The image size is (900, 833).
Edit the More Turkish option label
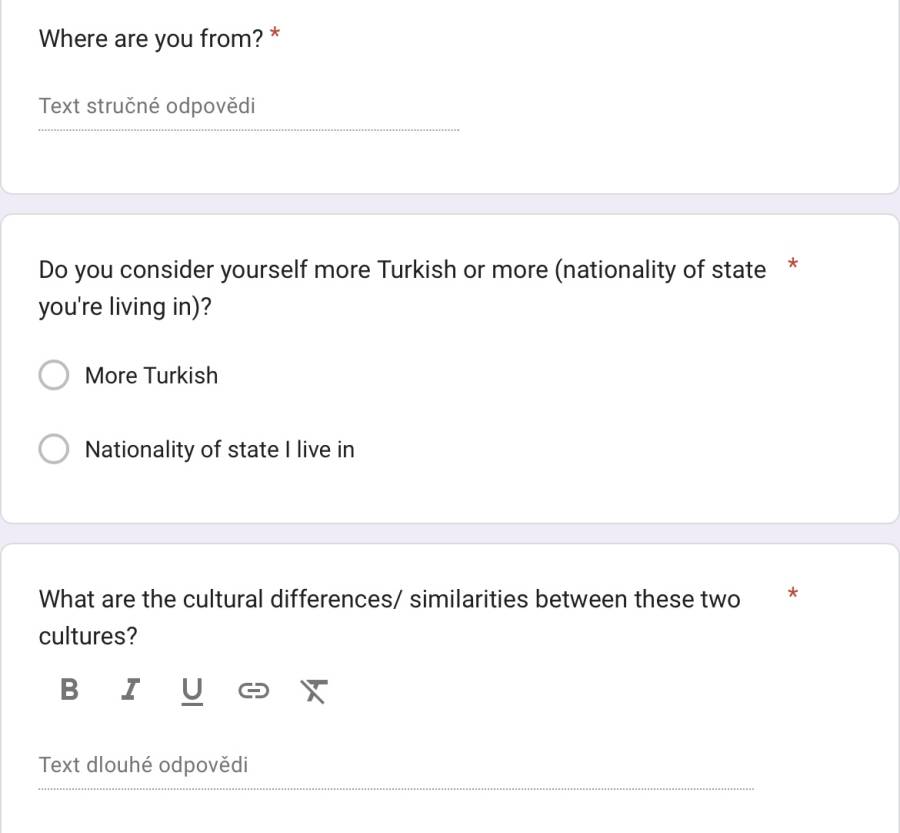(x=152, y=375)
